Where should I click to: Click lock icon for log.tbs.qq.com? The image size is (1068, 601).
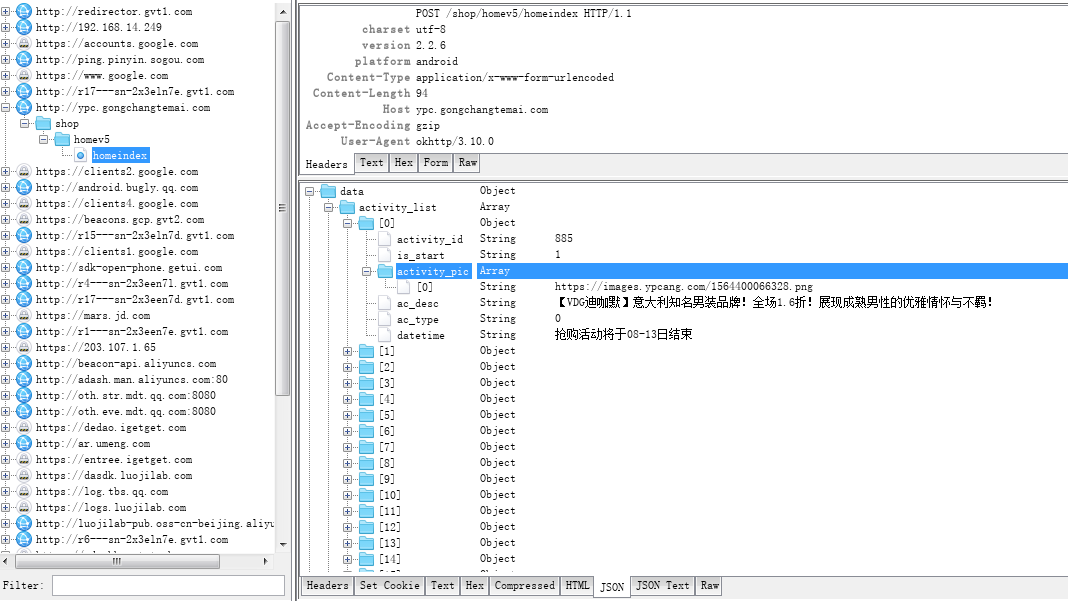[24, 491]
